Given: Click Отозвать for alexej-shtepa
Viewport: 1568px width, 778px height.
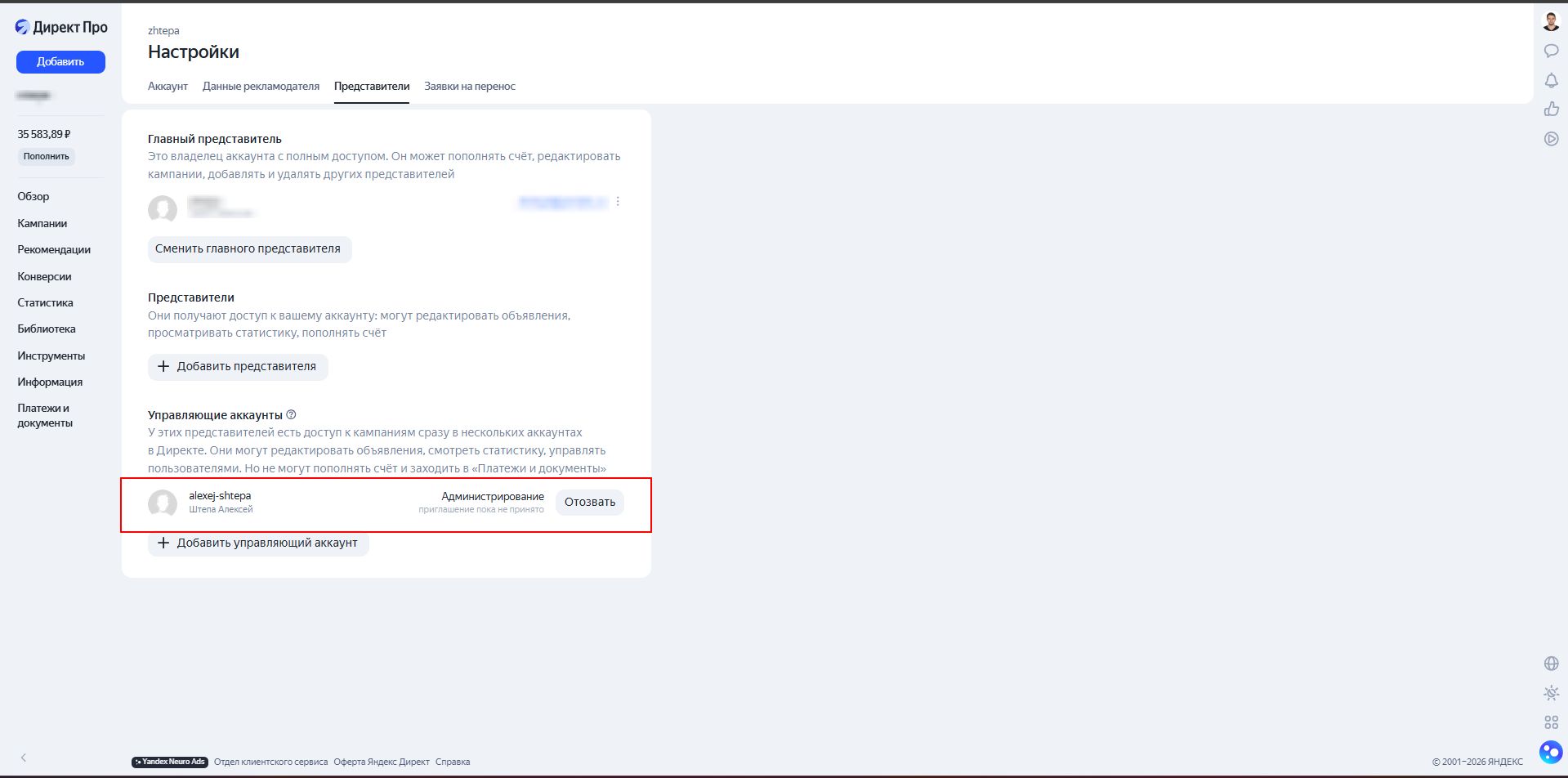Looking at the screenshot, I should coord(590,503).
